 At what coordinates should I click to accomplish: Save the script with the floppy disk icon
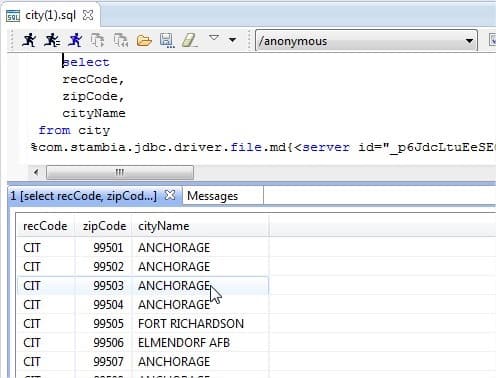pos(167,41)
